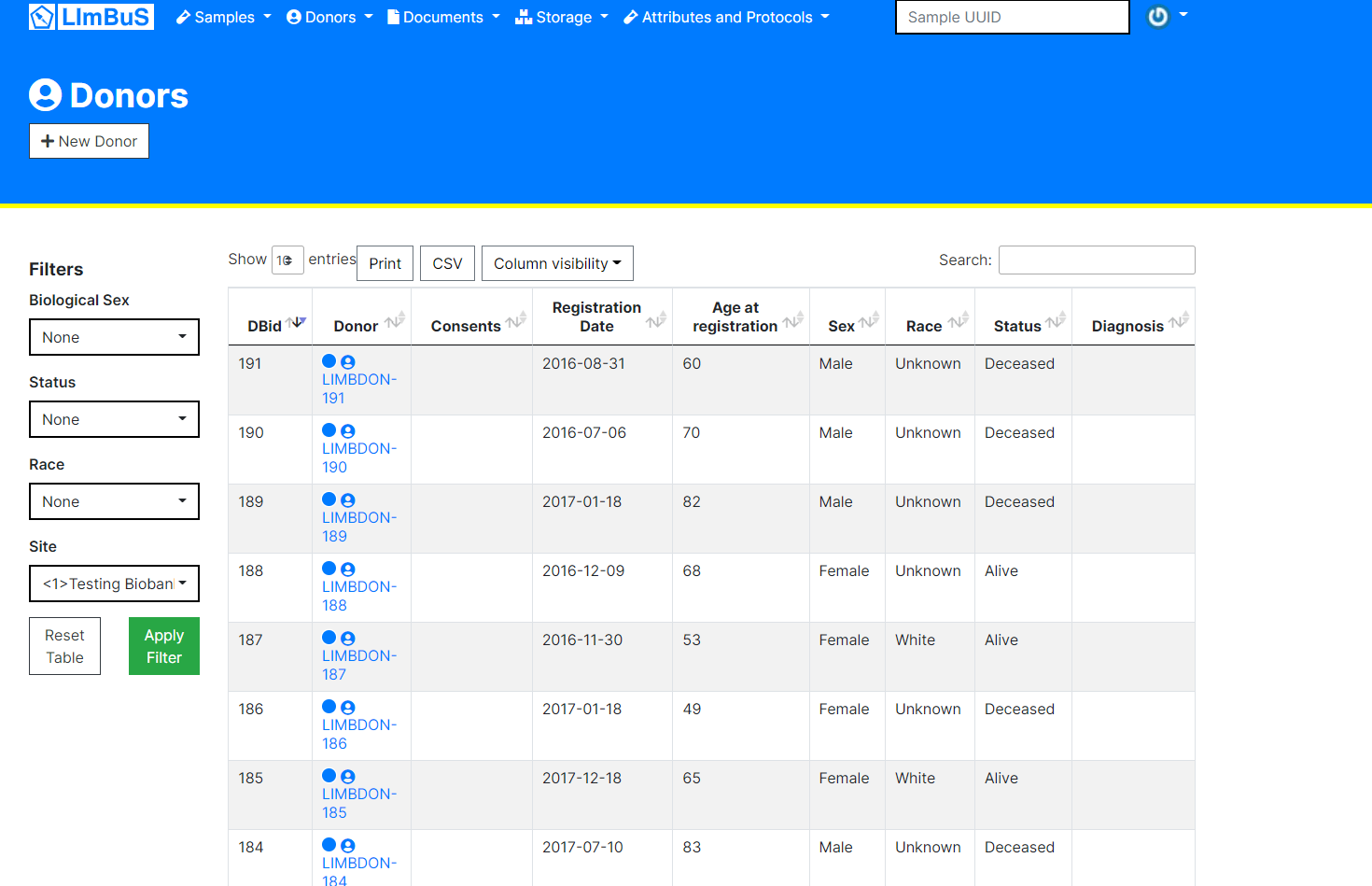Click the person icon beside Donors menu

coord(292,17)
